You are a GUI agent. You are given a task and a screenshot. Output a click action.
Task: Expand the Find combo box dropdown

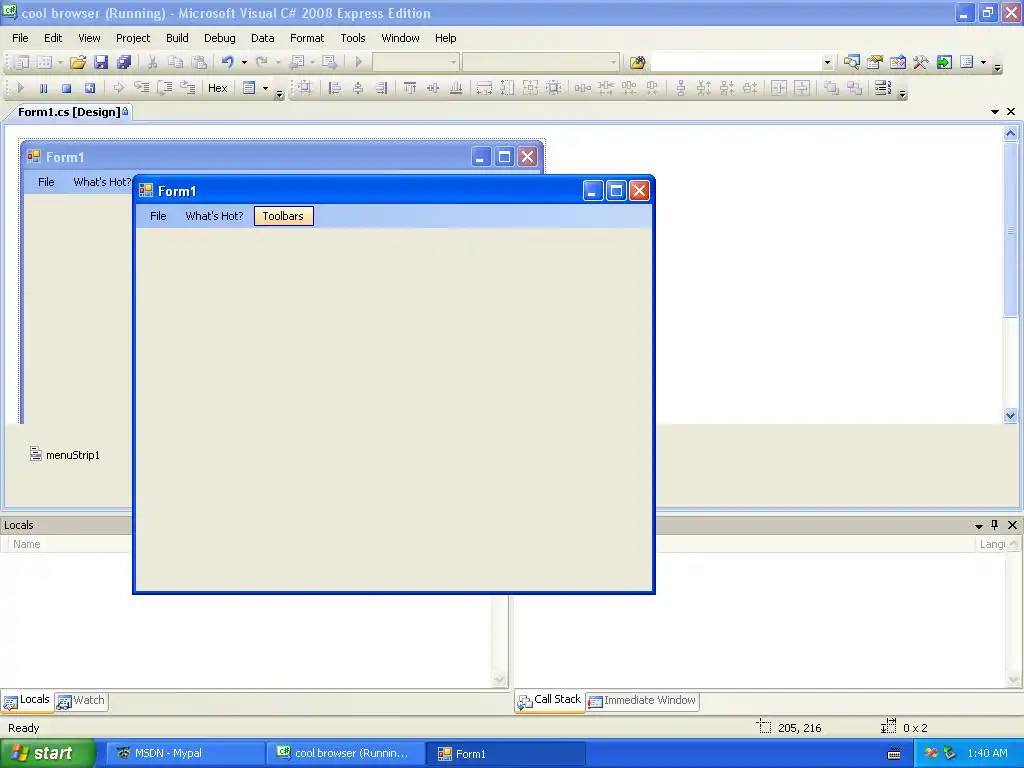tap(827, 62)
